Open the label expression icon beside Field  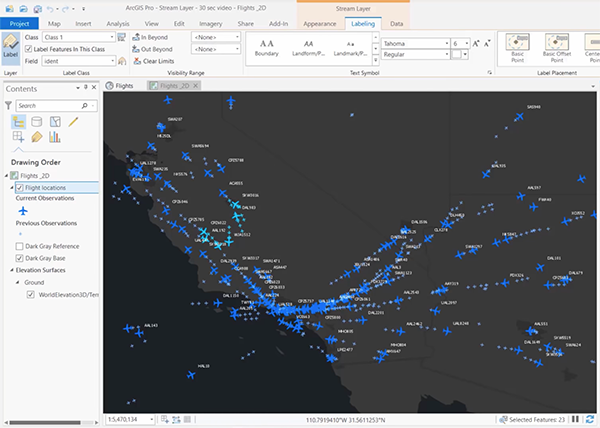(x=122, y=61)
